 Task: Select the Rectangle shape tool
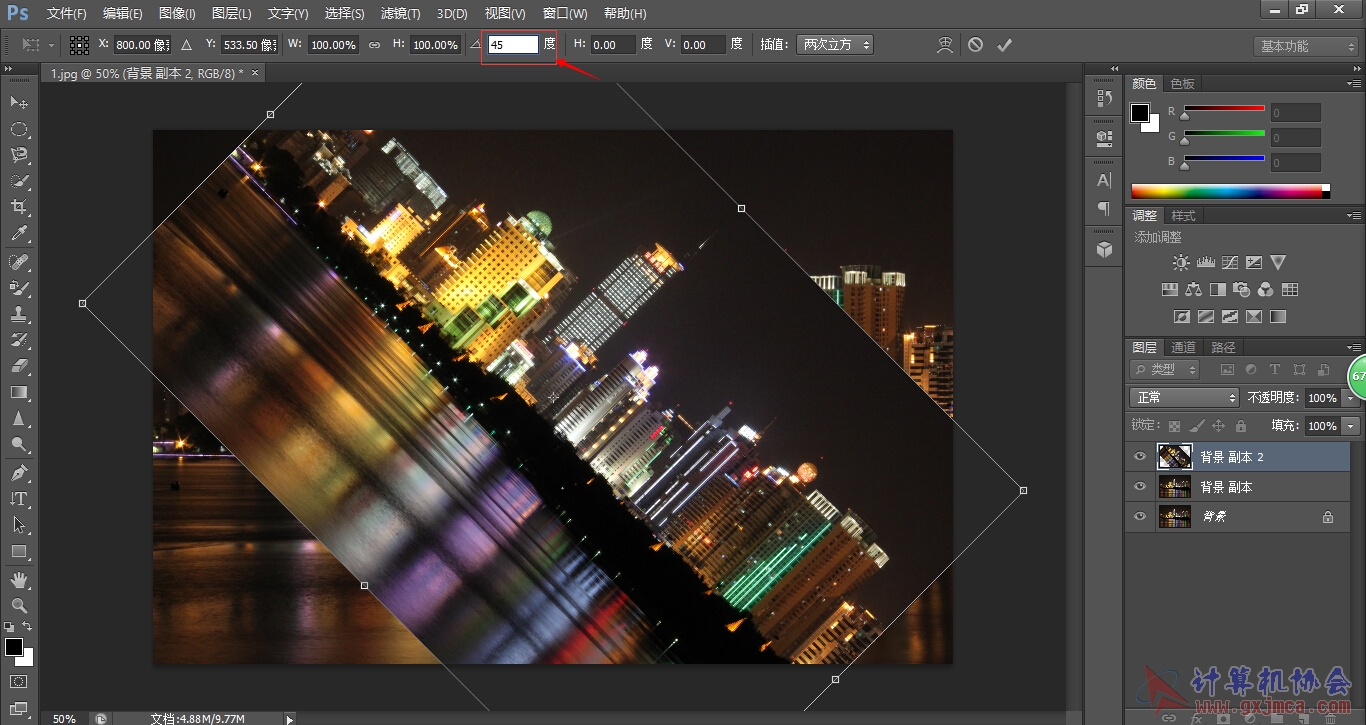(x=19, y=551)
